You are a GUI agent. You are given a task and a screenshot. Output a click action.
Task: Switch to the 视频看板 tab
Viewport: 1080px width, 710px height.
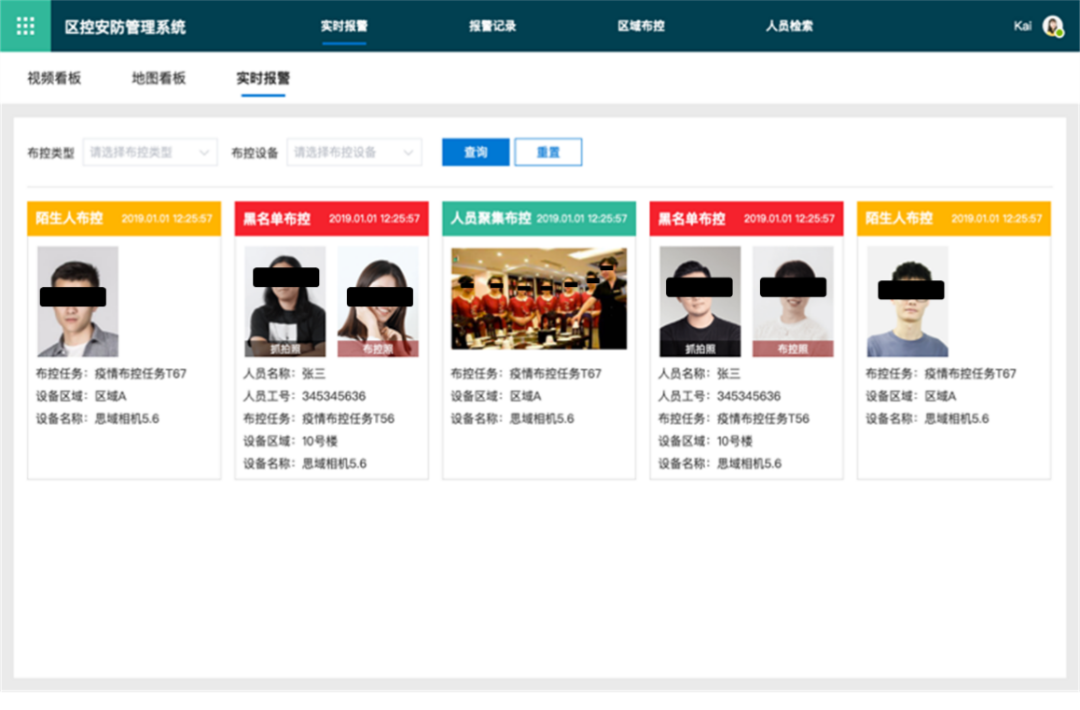coord(54,78)
